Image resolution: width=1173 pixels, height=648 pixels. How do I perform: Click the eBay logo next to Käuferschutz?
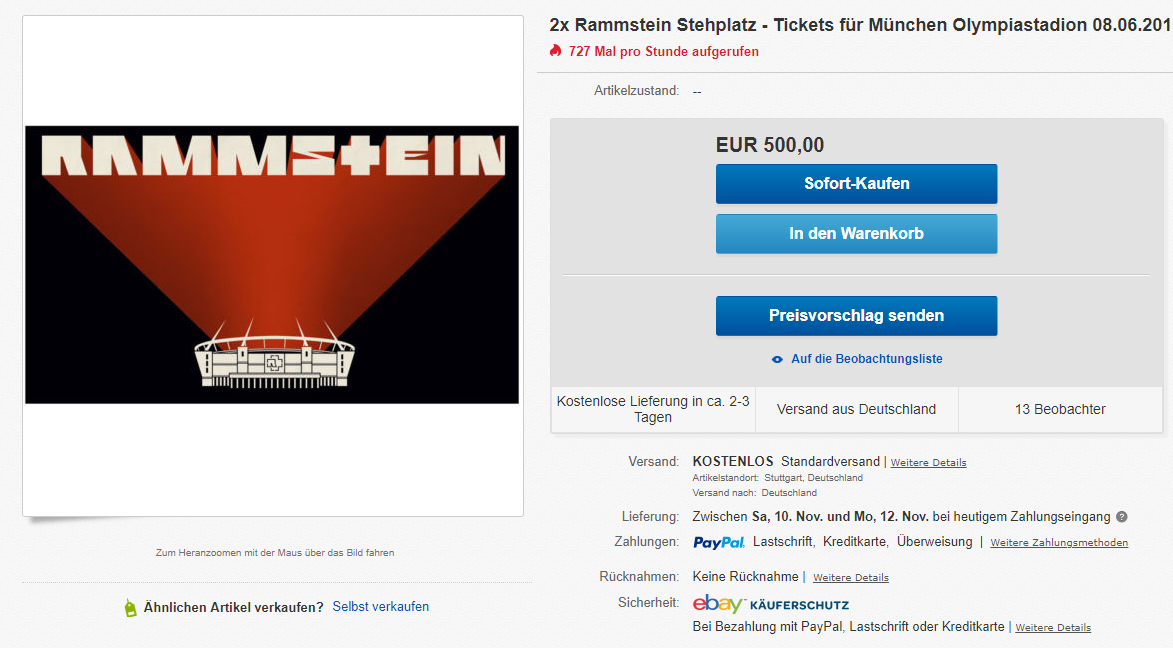coord(718,604)
